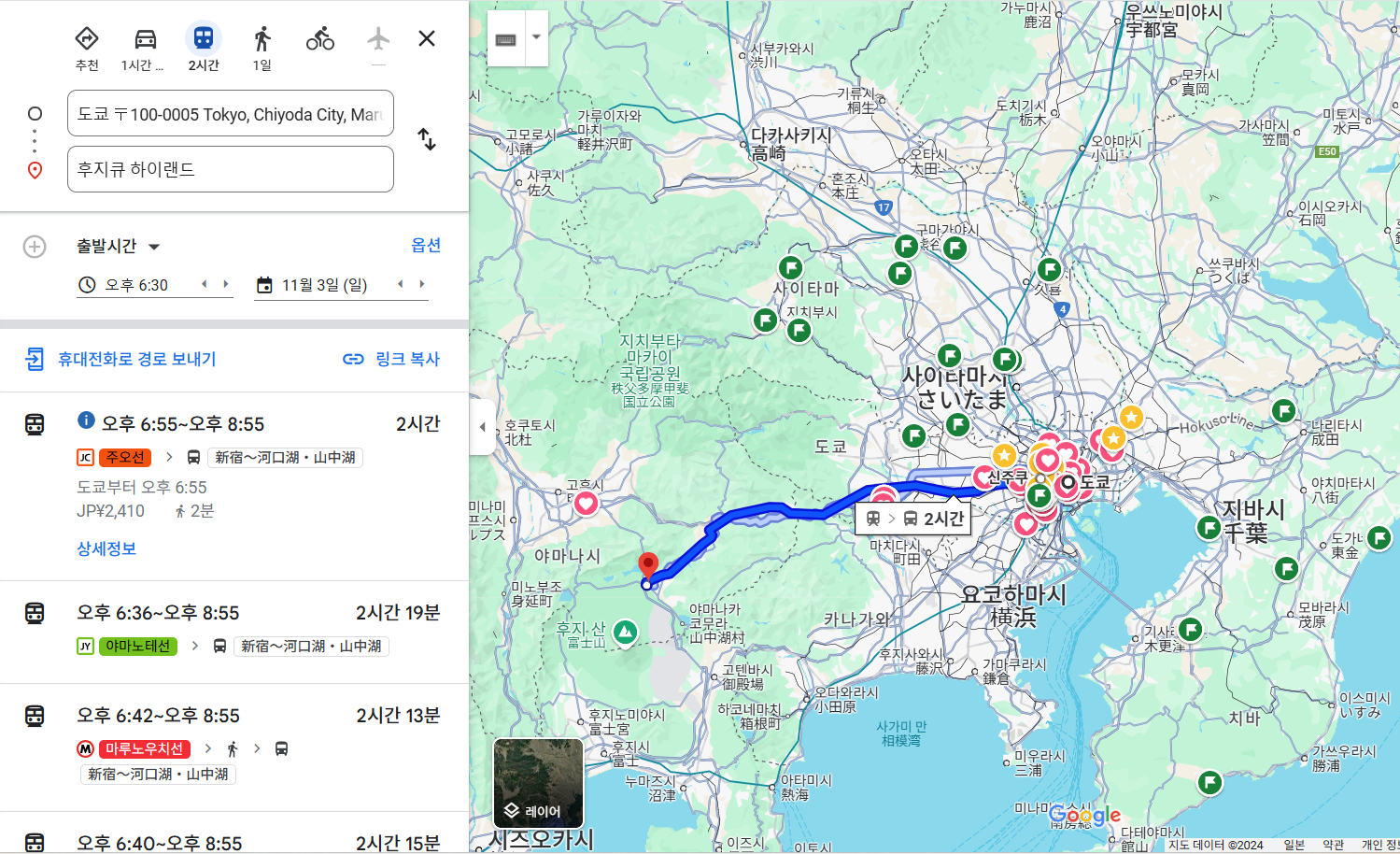The image size is (1400, 854).
Task: Click the 약관 terms link
Action: [x=1334, y=845]
